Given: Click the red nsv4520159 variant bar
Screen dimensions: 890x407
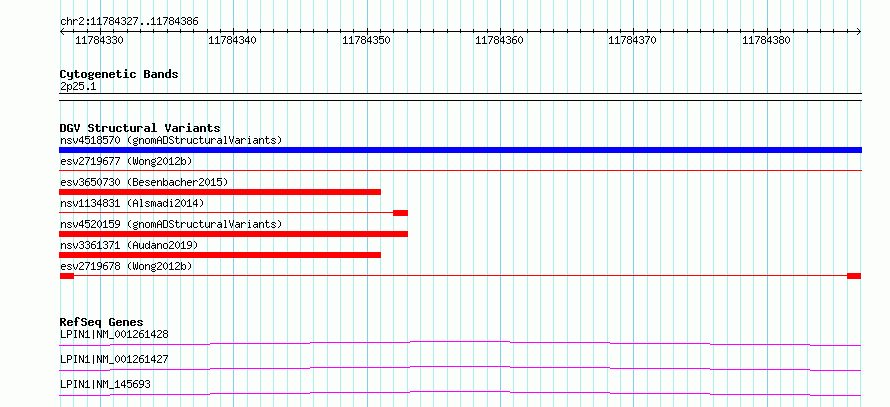Looking at the screenshot, I should click(x=233, y=234).
